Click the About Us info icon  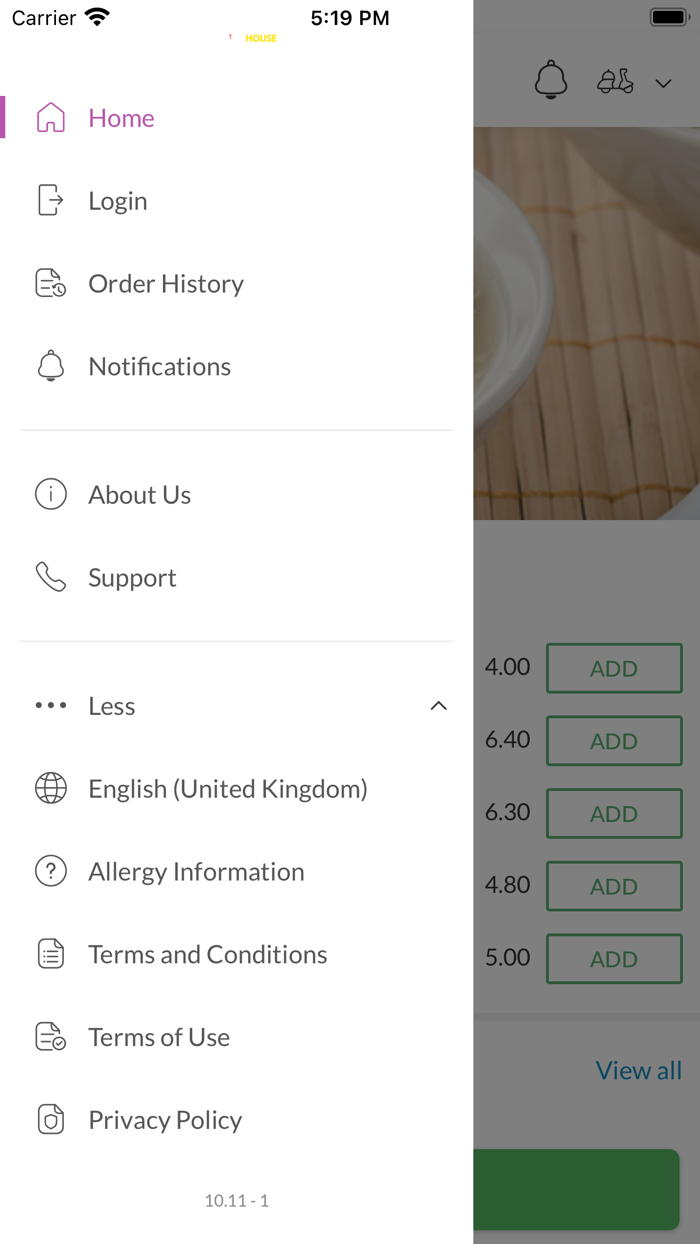(50, 494)
